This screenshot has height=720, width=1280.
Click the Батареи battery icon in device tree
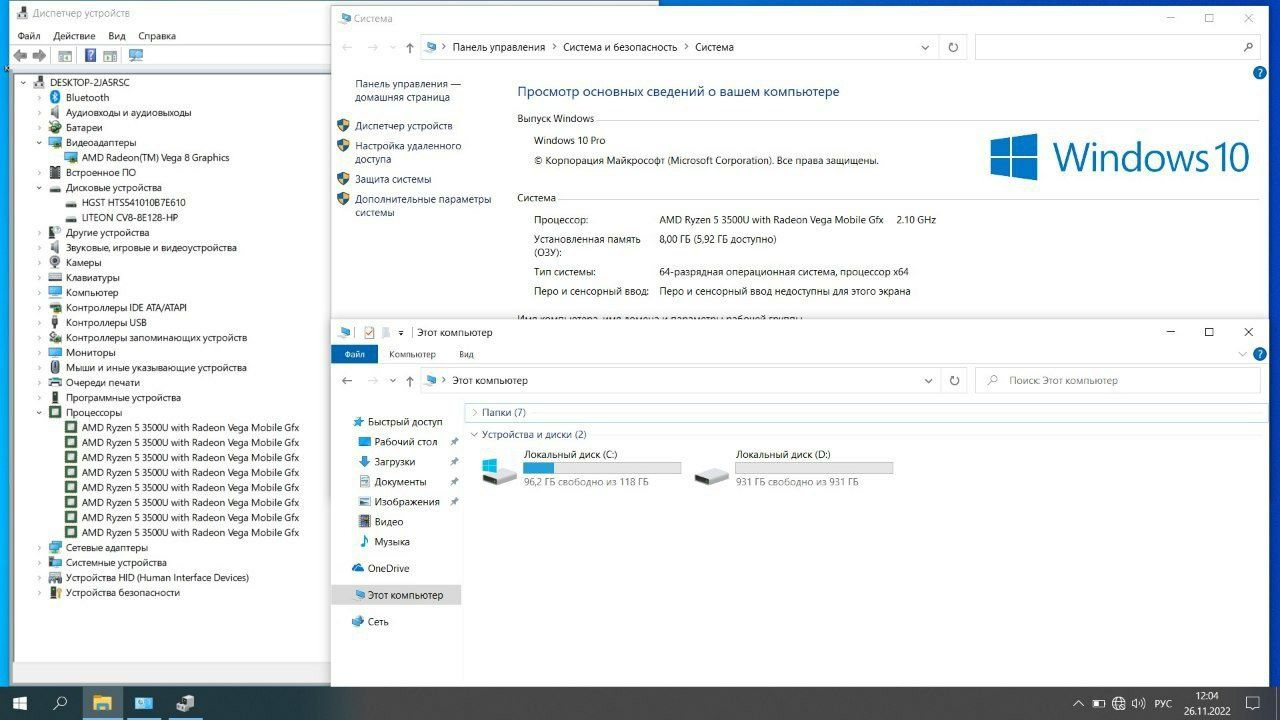(55, 128)
